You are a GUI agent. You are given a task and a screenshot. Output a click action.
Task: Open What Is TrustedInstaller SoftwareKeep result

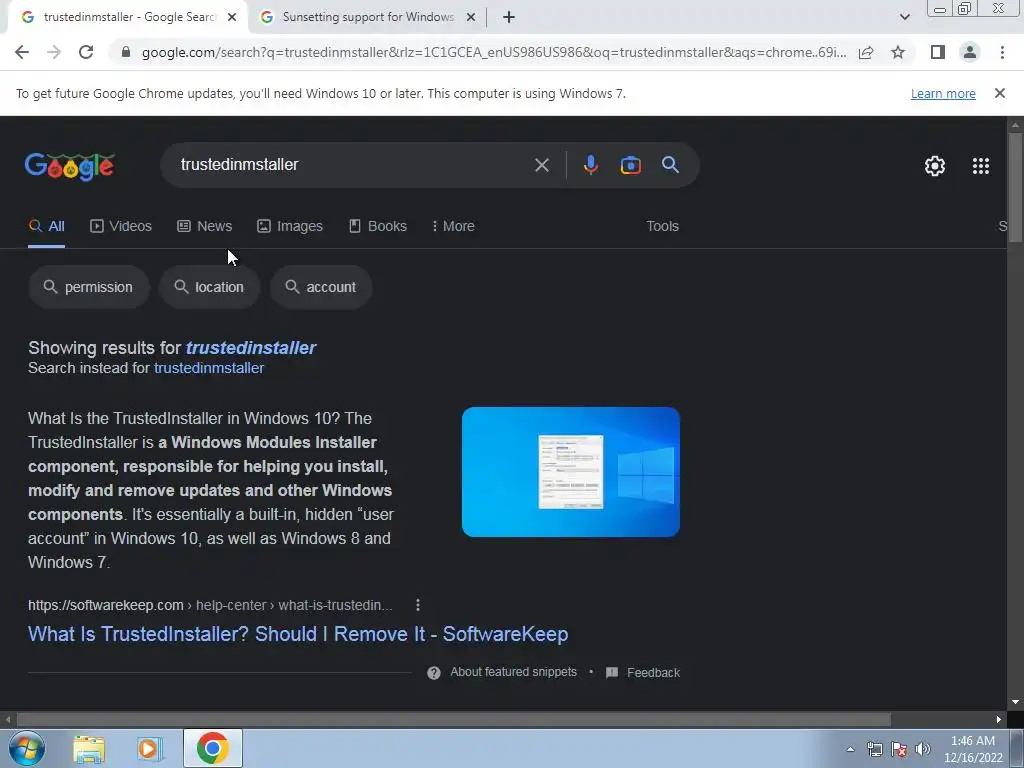tap(298, 633)
